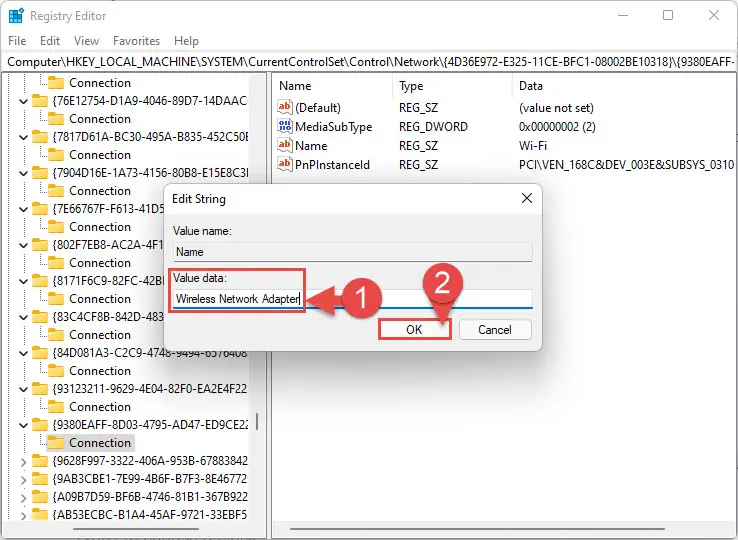
Task: Open the Edit menu
Action: (x=50, y=41)
